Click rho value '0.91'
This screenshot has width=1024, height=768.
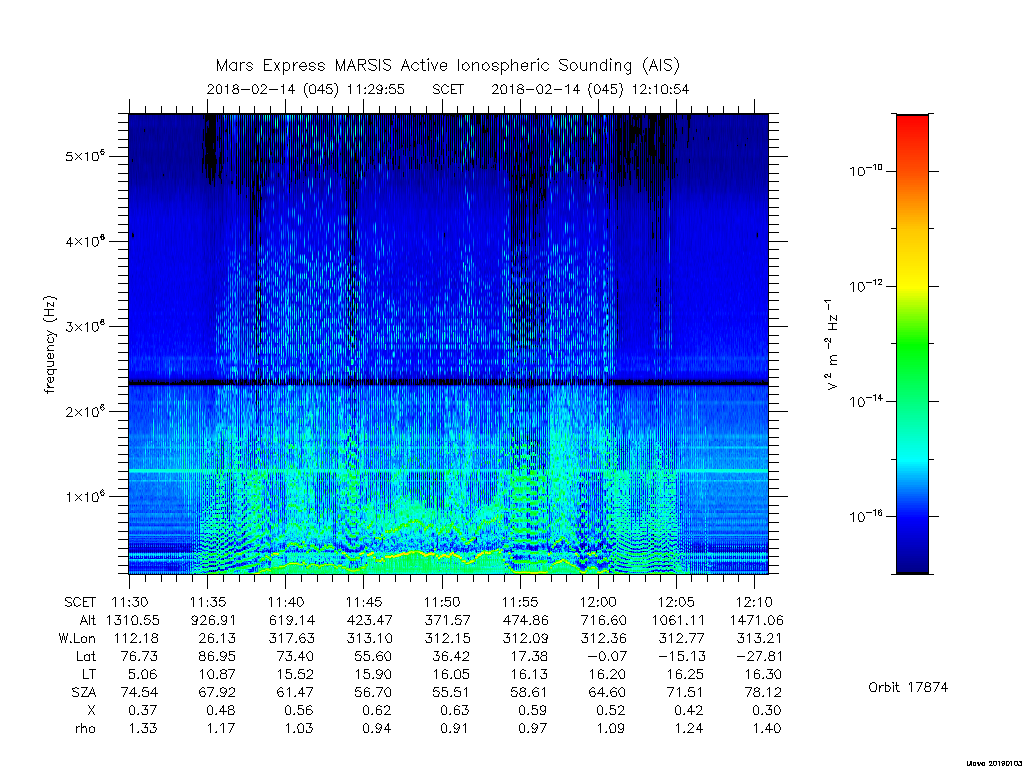[x=455, y=728]
